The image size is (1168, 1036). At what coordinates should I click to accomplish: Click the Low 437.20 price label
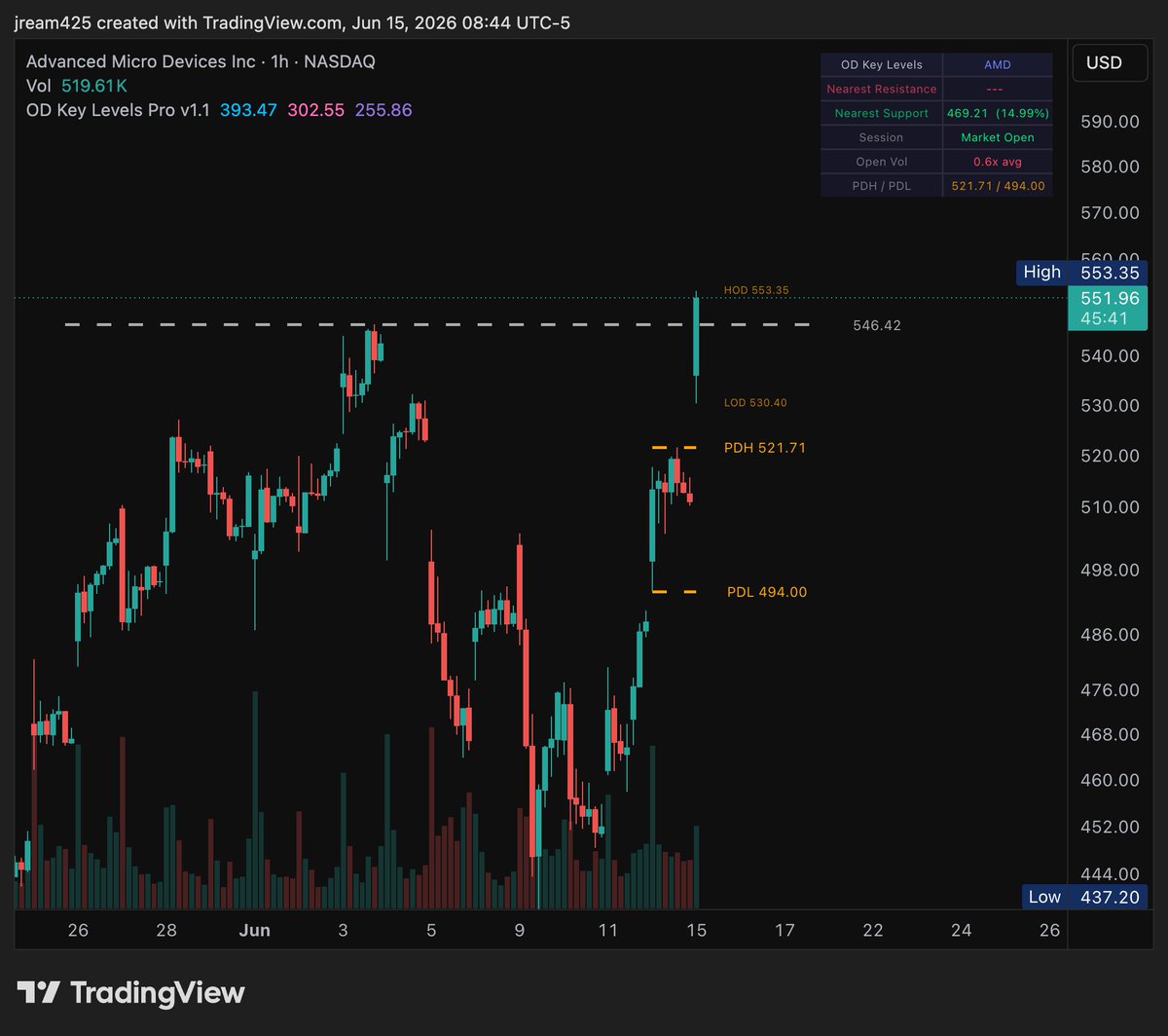(x=1085, y=897)
